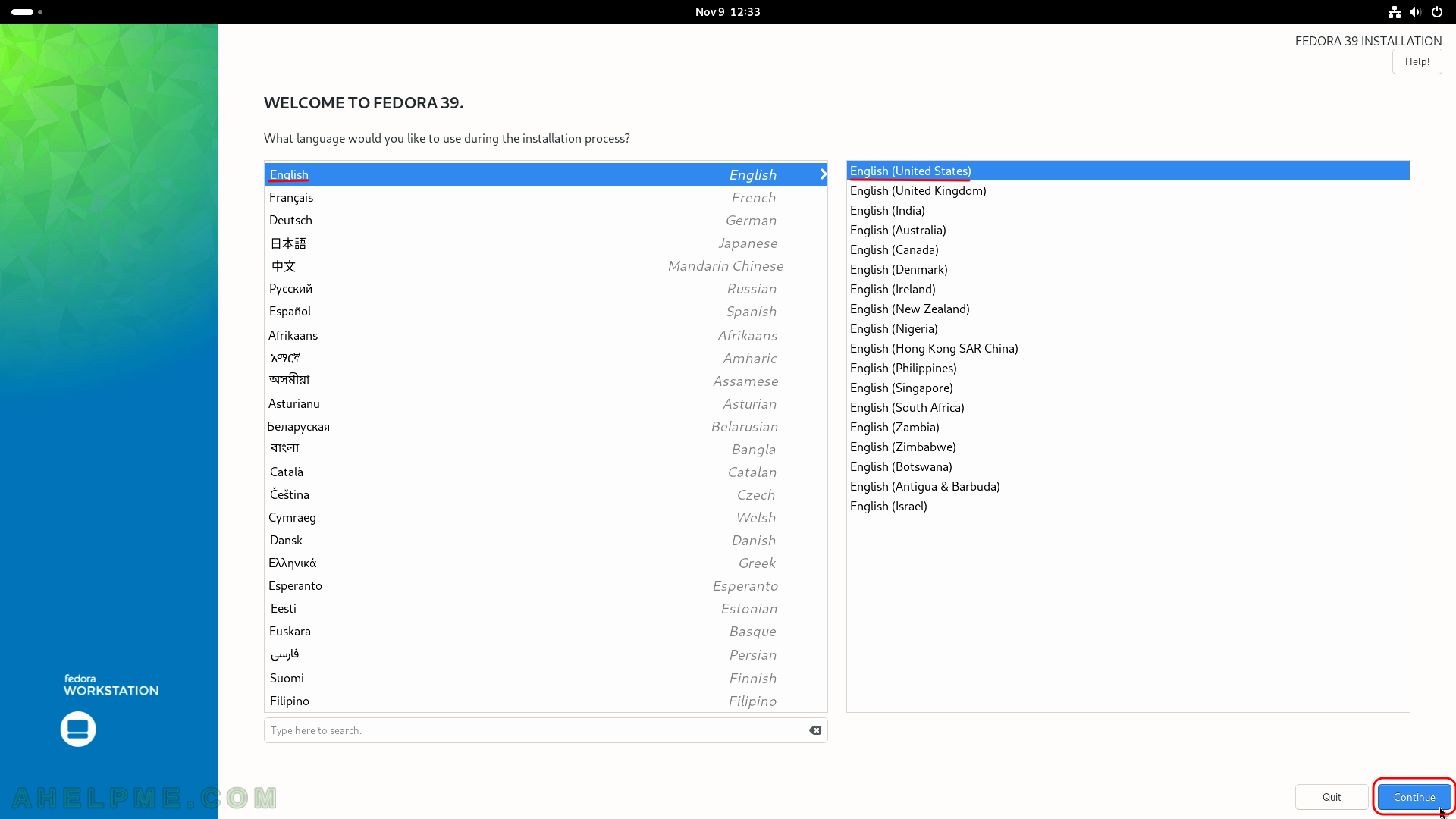1456x819 pixels.
Task: Select the English language row
Action: point(545,174)
